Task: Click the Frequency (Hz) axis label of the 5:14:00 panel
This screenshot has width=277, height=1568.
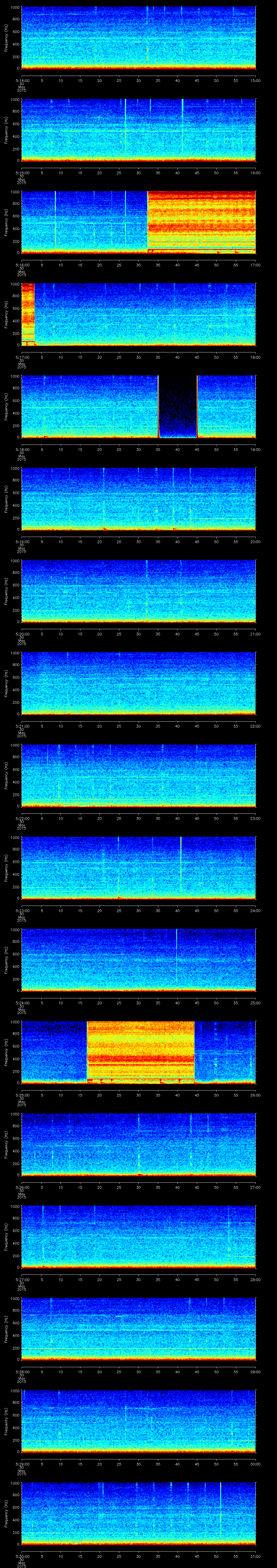Action: click(x=7, y=38)
